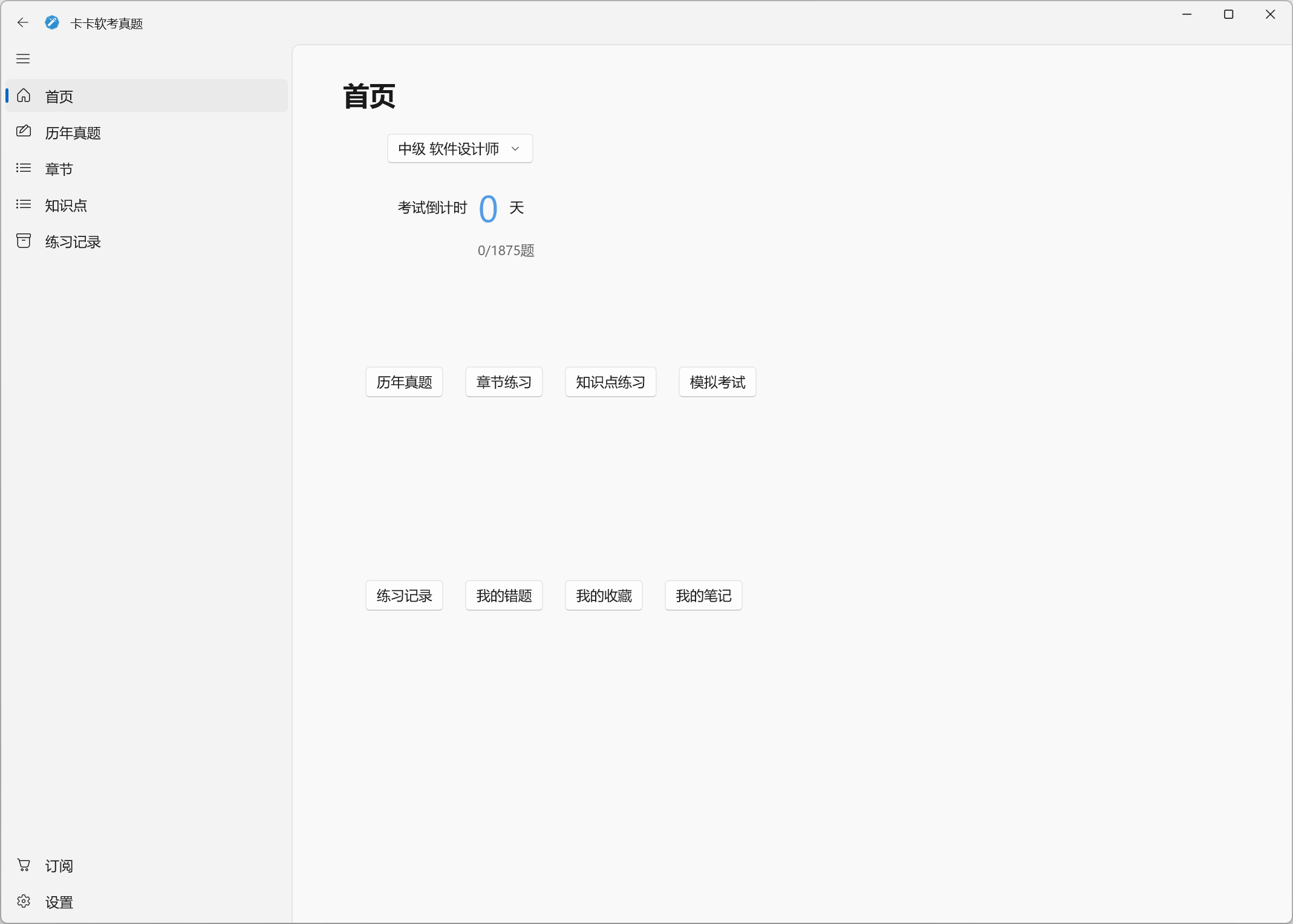
Task: Click the home icon in sidebar
Action: 24,96
